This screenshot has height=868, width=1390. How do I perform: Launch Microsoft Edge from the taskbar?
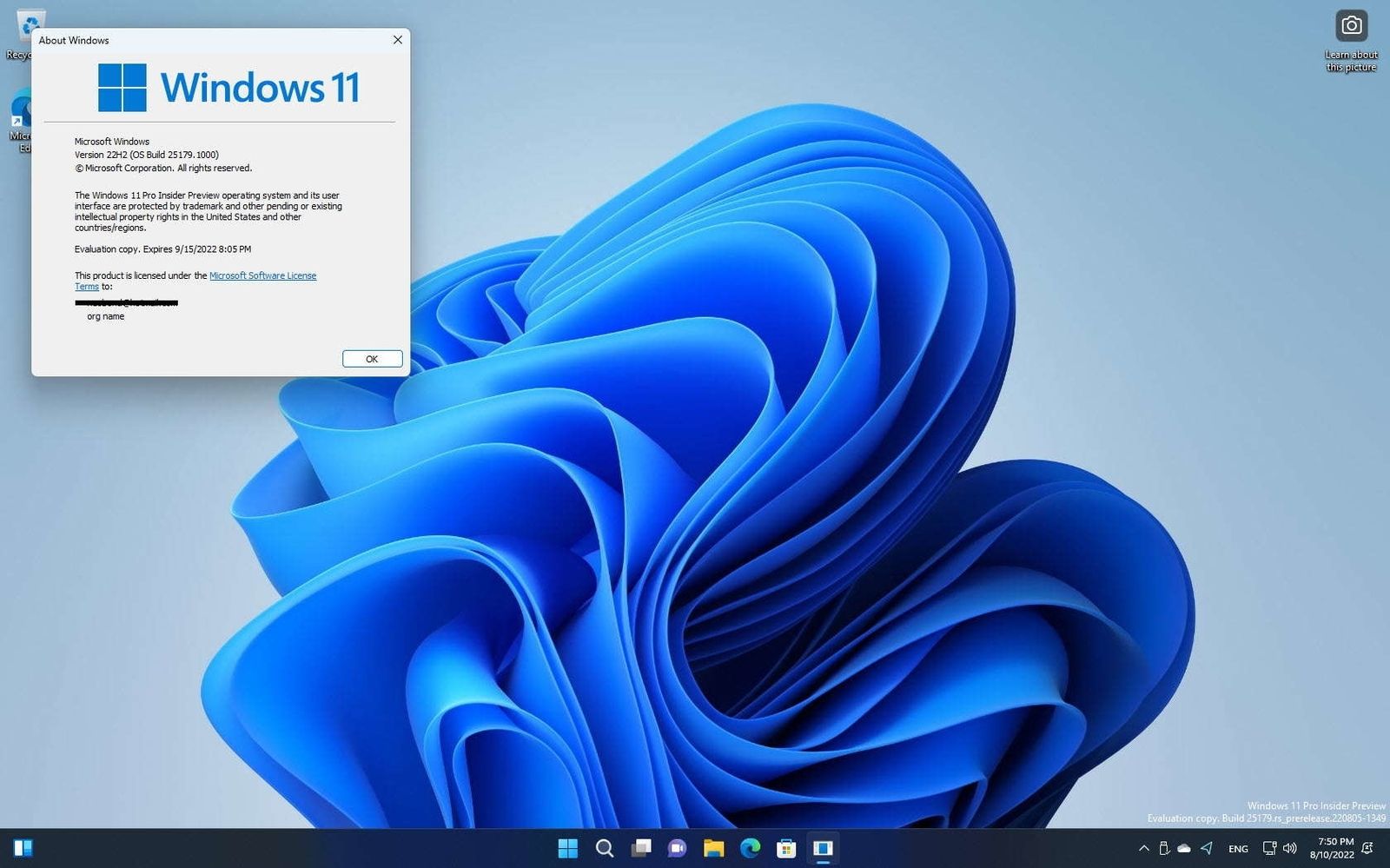pyautogui.click(x=750, y=848)
